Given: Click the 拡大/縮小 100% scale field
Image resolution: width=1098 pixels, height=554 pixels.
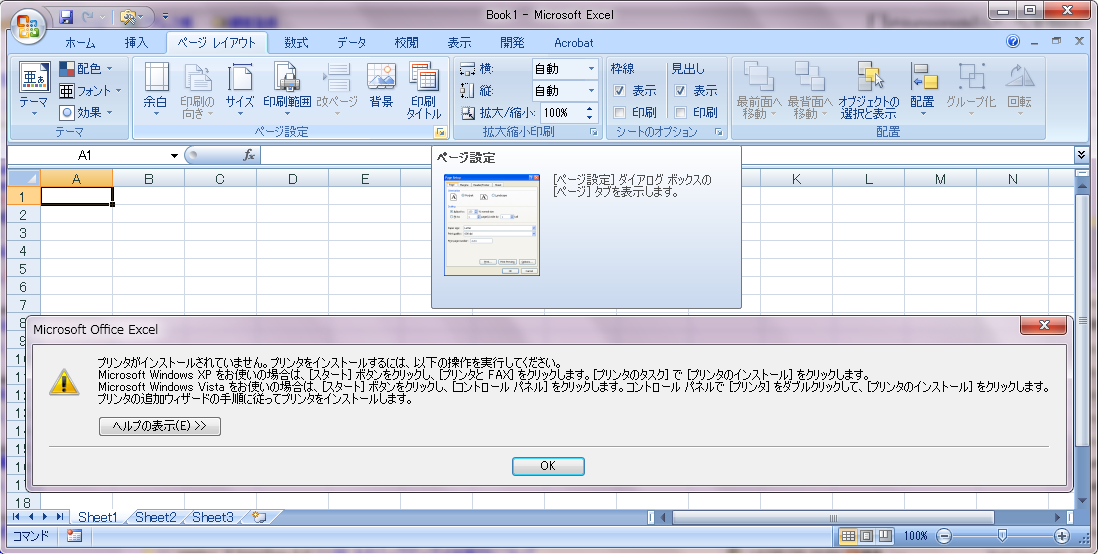Looking at the screenshot, I should [x=562, y=112].
